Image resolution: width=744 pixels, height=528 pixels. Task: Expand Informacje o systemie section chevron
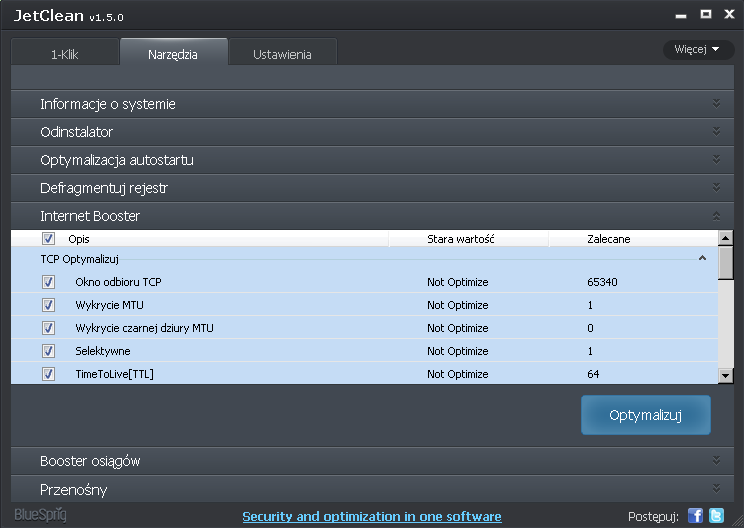[x=716, y=103]
